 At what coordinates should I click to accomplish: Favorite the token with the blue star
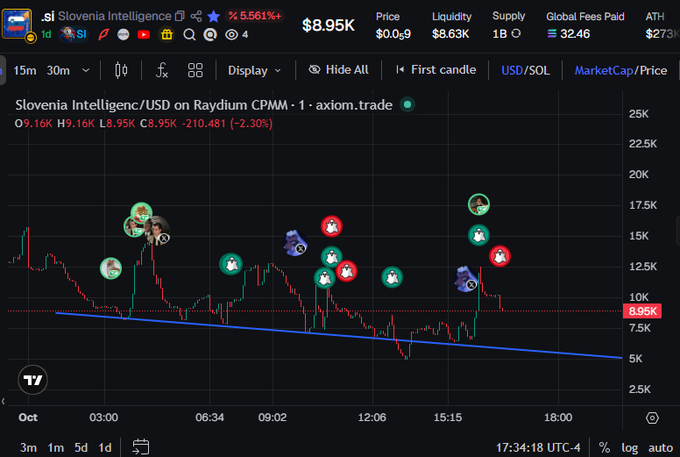point(213,16)
